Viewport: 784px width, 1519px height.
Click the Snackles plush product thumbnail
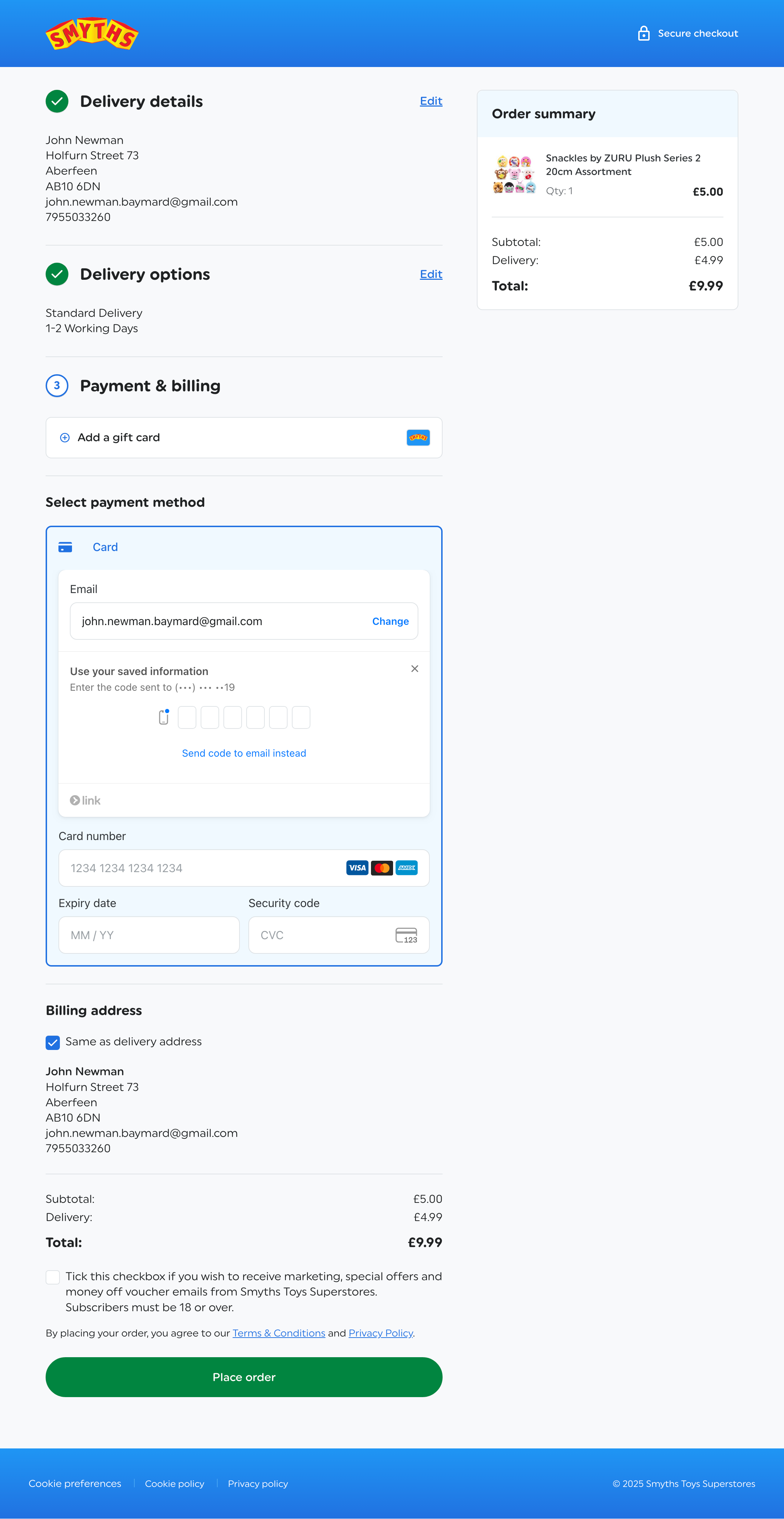point(514,175)
